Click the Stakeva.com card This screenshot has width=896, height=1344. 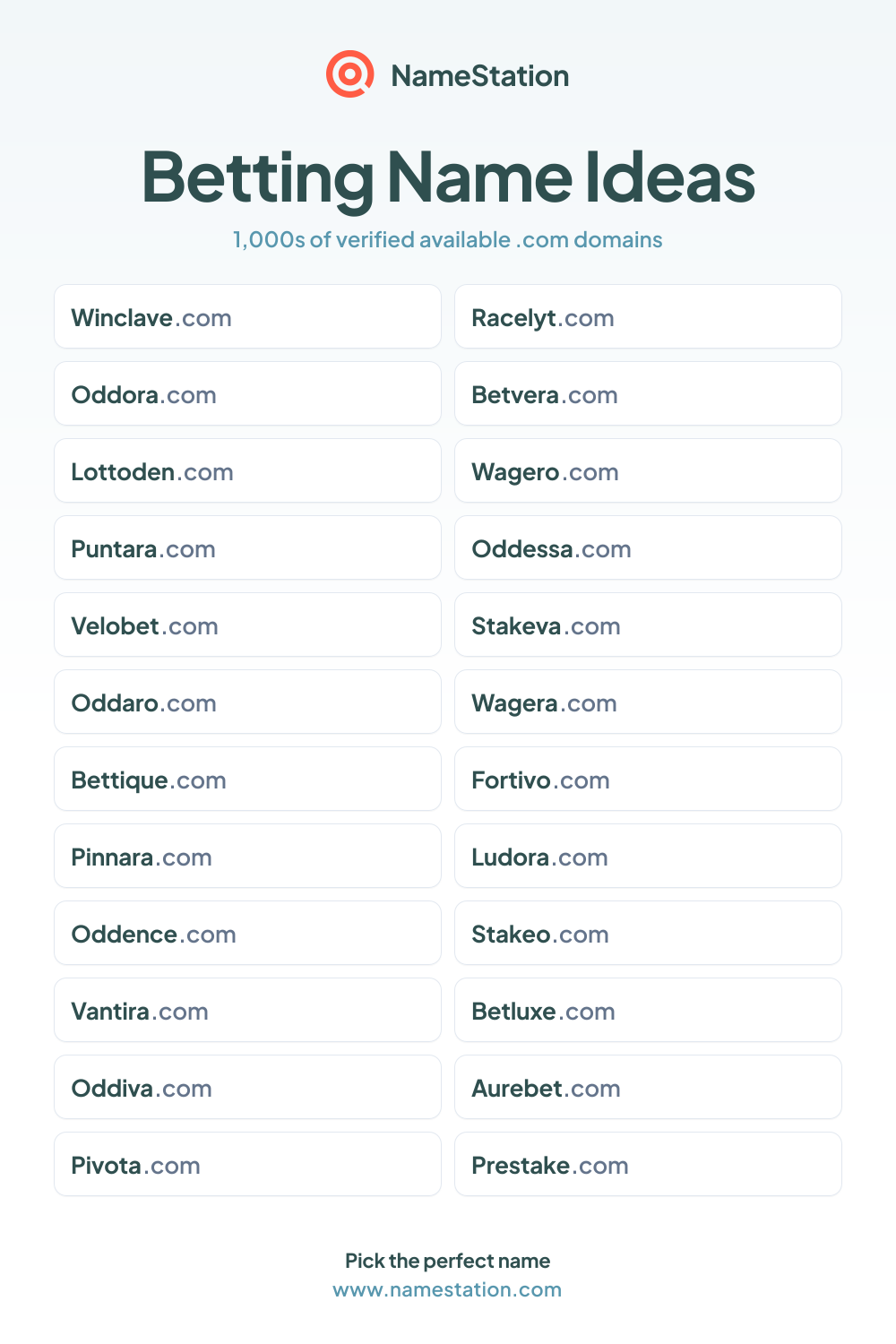click(648, 625)
